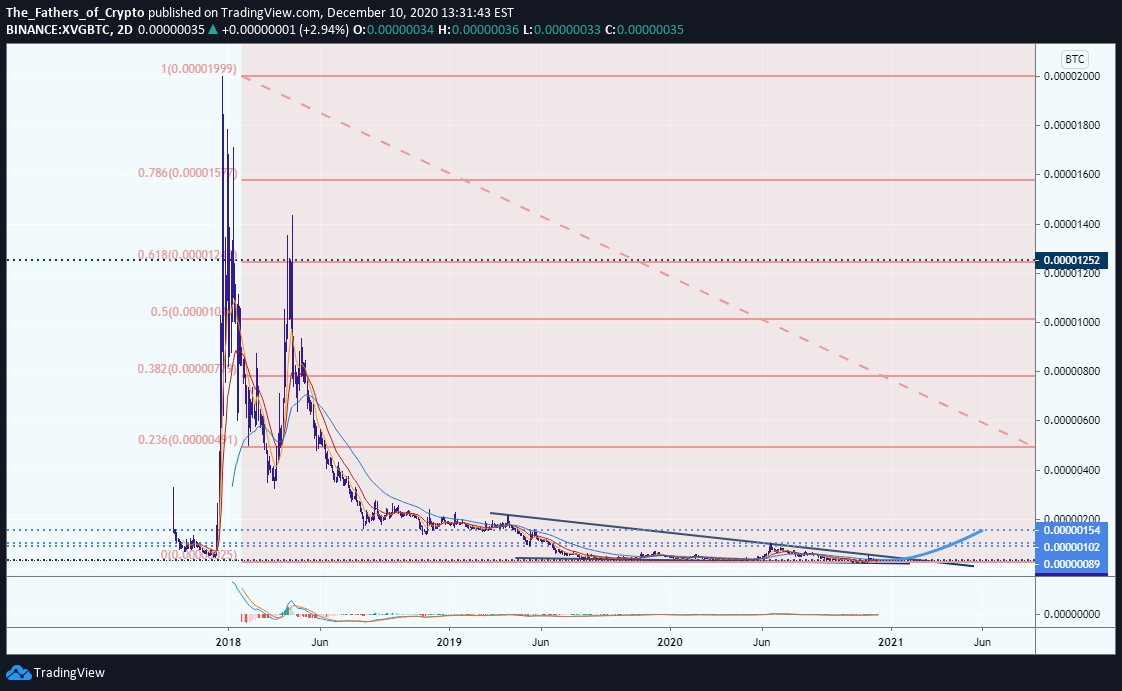Click the BINANCE:XVGBTC symbol text

tap(57, 30)
